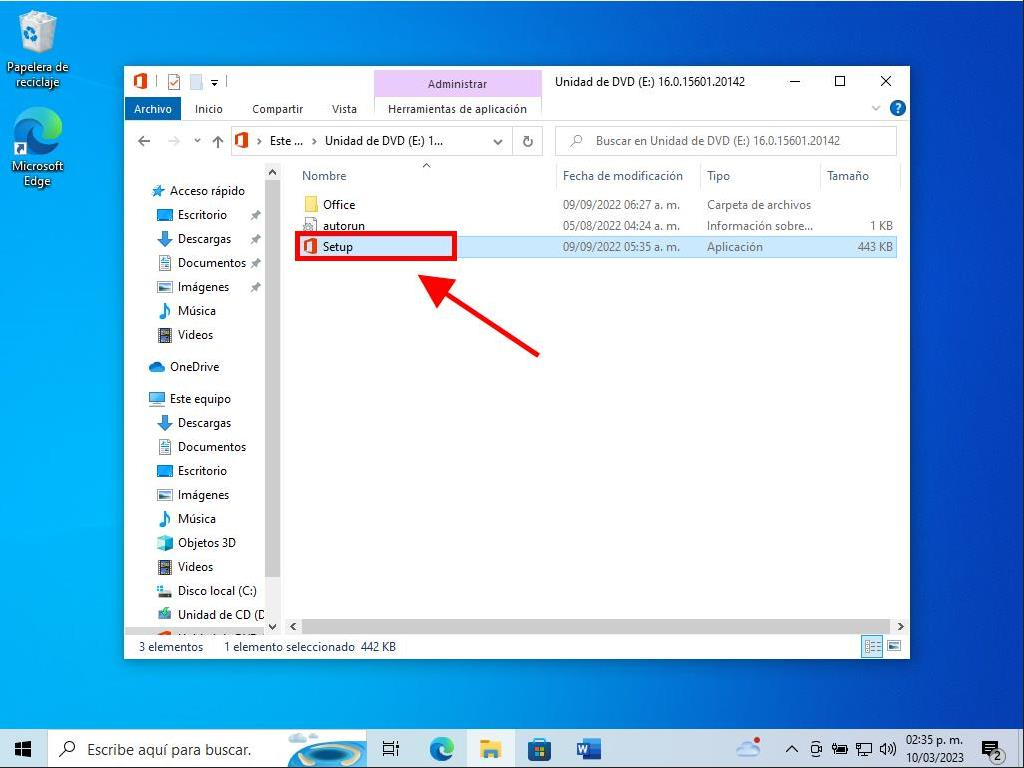Switch to details view layout
Viewport: 1024px width, 768px height.
coord(872,647)
